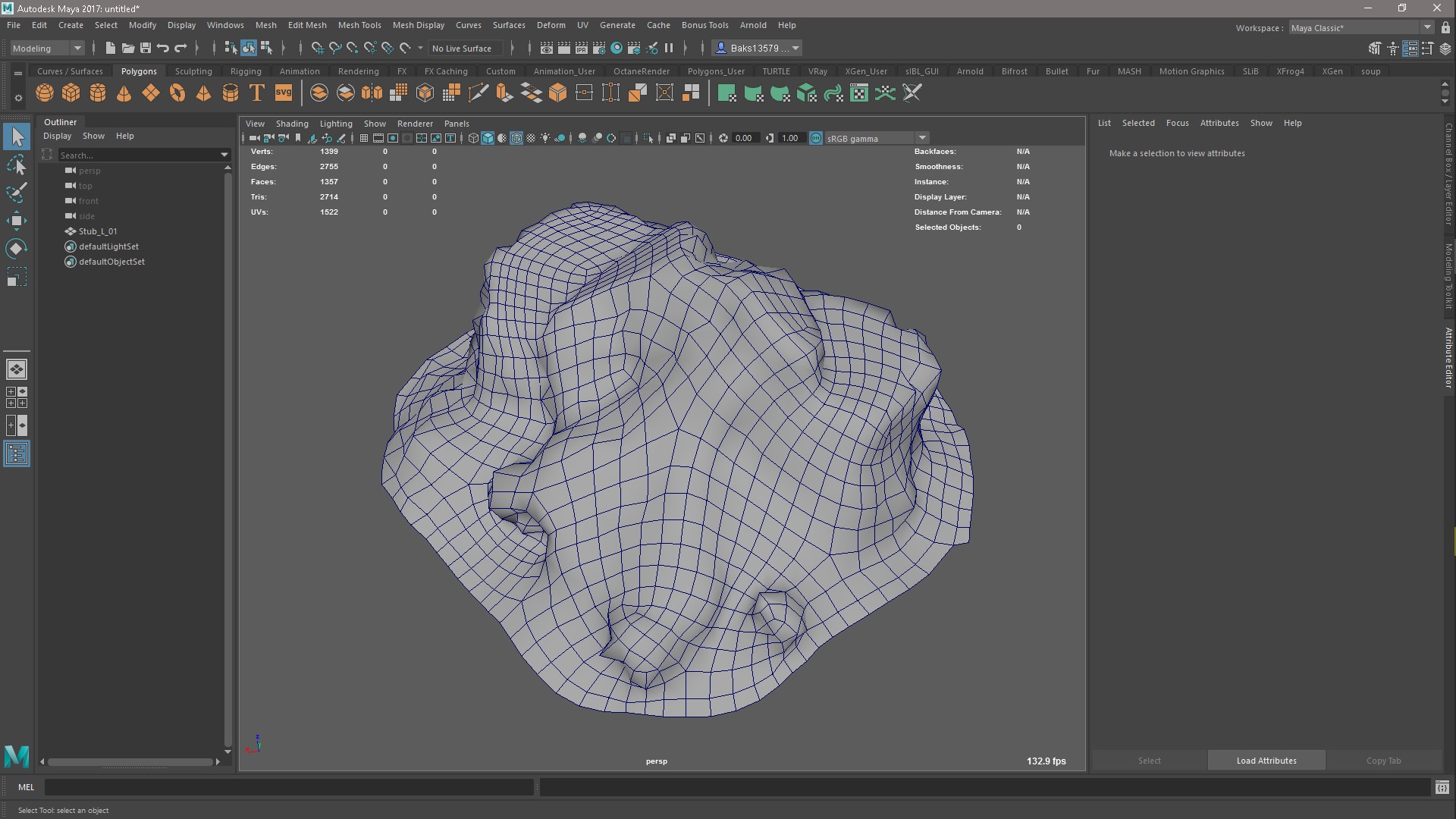Open the Mesh Tools menu
The width and height of the screenshot is (1456, 819).
359,25
